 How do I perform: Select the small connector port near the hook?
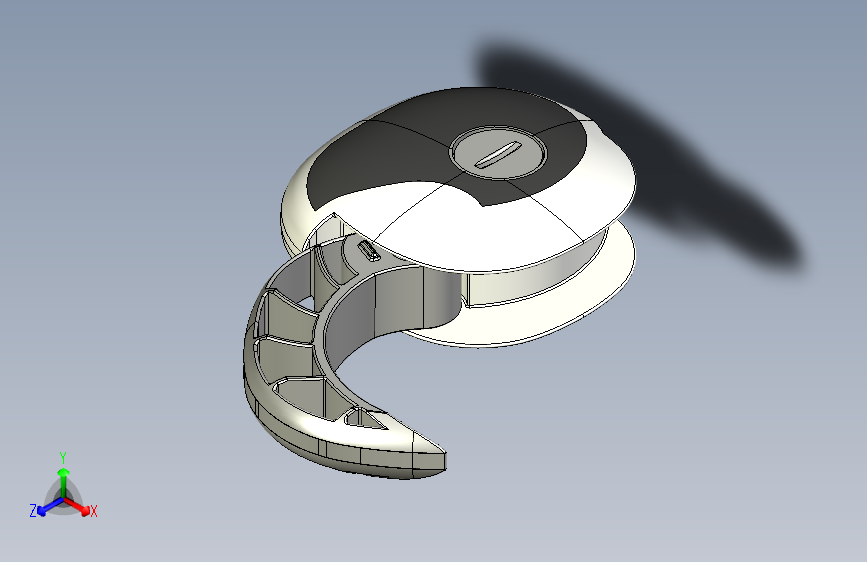pyautogui.click(x=368, y=250)
